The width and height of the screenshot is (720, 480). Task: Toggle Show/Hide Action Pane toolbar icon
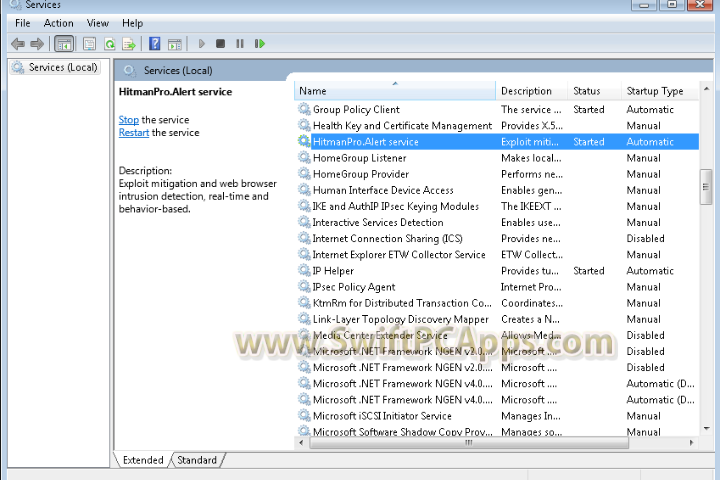(174, 44)
